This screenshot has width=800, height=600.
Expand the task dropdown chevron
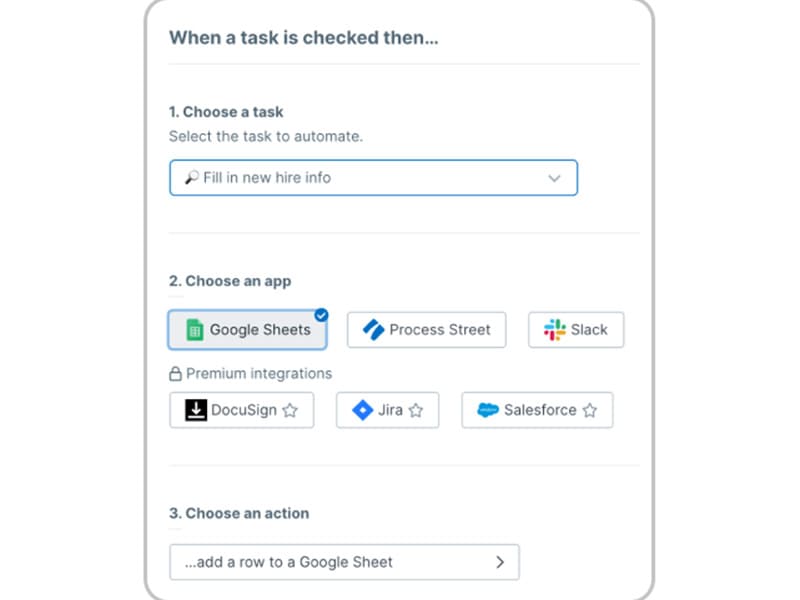[555, 178]
